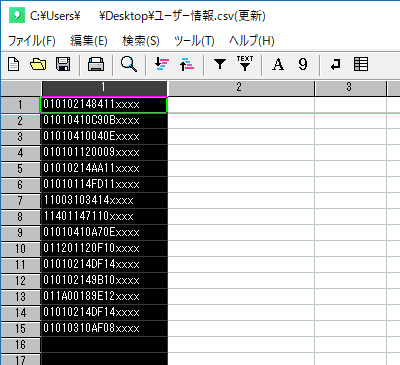This screenshot has width=400, height=365.
Task: Select cell 11003103414xxxx
Action: click(104, 201)
